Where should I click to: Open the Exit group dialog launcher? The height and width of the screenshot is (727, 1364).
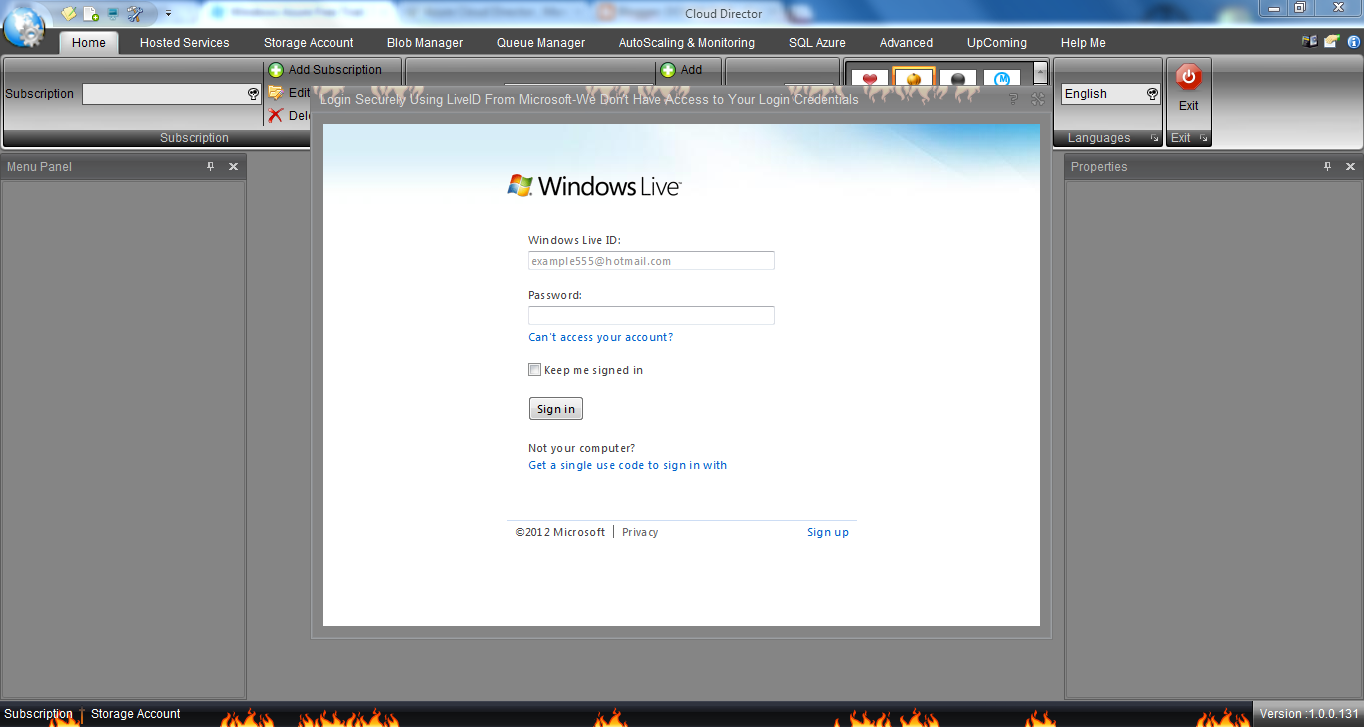click(1203, 138)
